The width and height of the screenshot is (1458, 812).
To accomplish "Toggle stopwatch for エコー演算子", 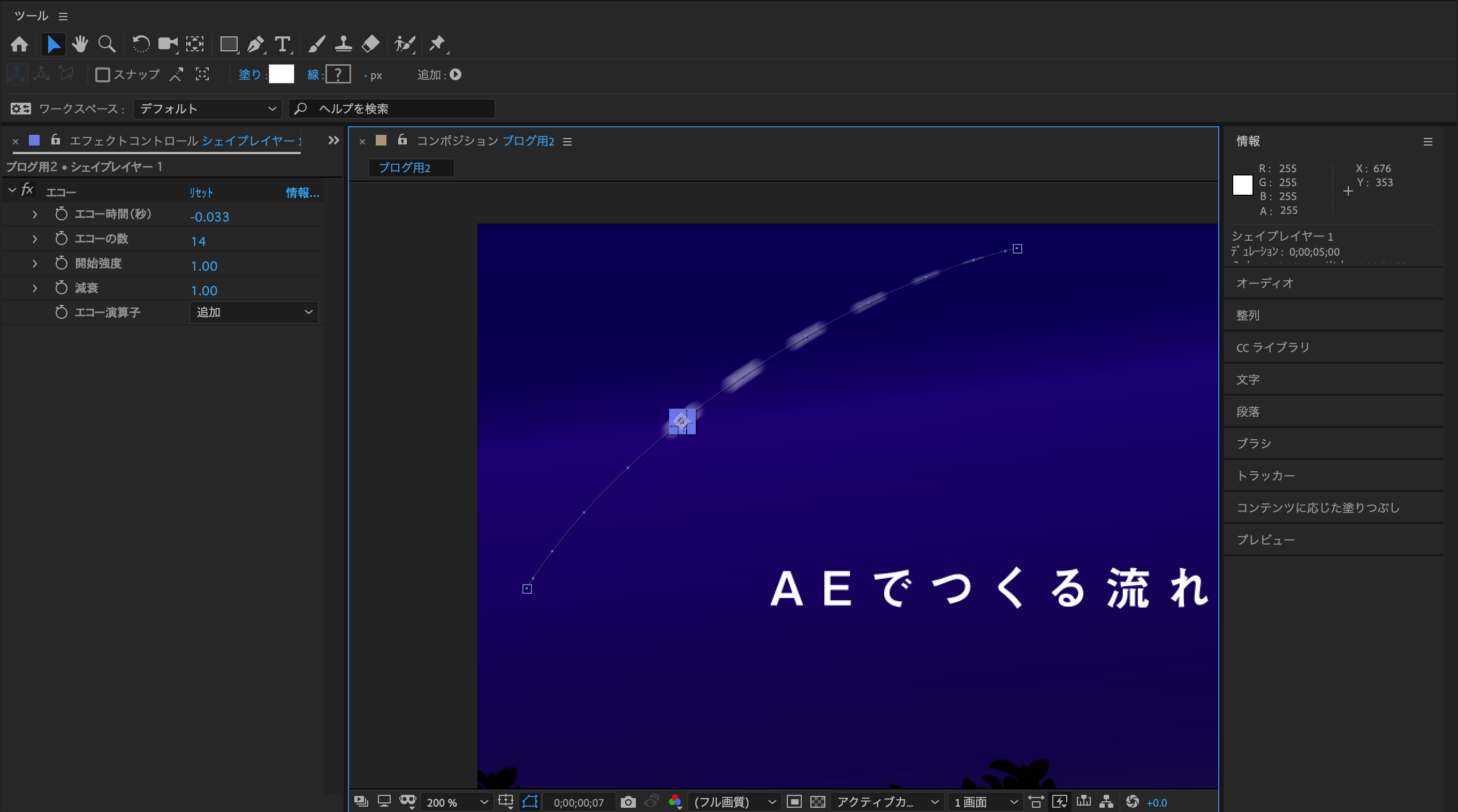I will (61, 312).
